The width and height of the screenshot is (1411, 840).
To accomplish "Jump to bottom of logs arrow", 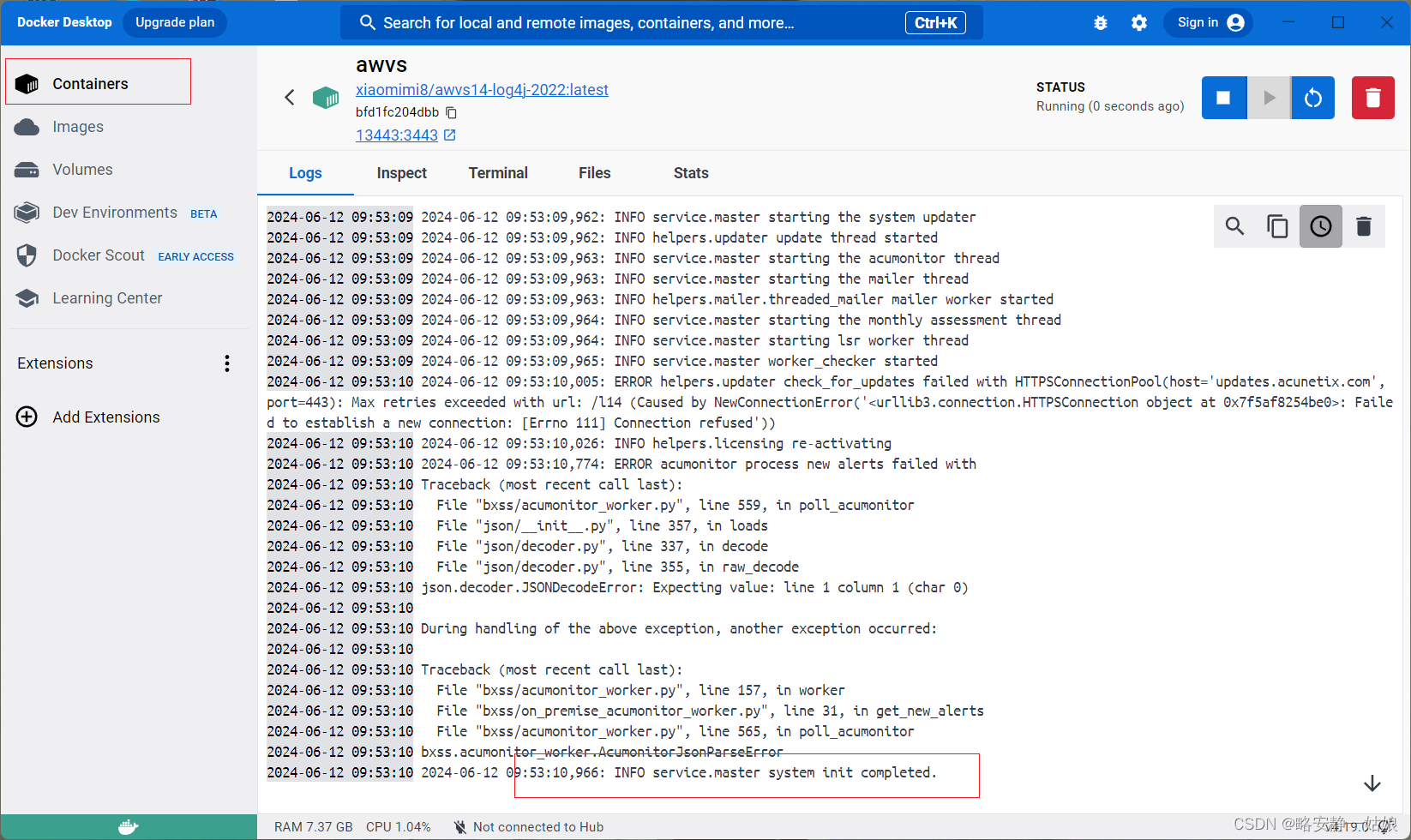I will pyautogui.click(x=1372, y=783).
